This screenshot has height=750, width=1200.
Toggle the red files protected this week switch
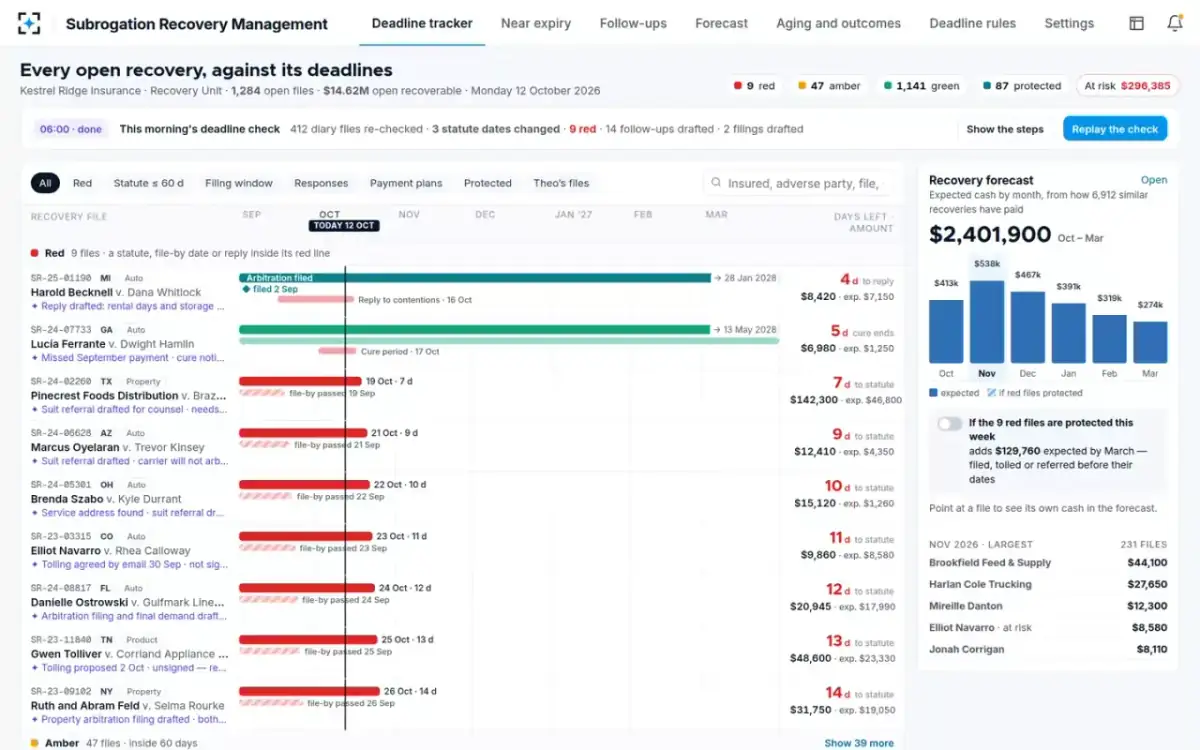pos(949,423)
